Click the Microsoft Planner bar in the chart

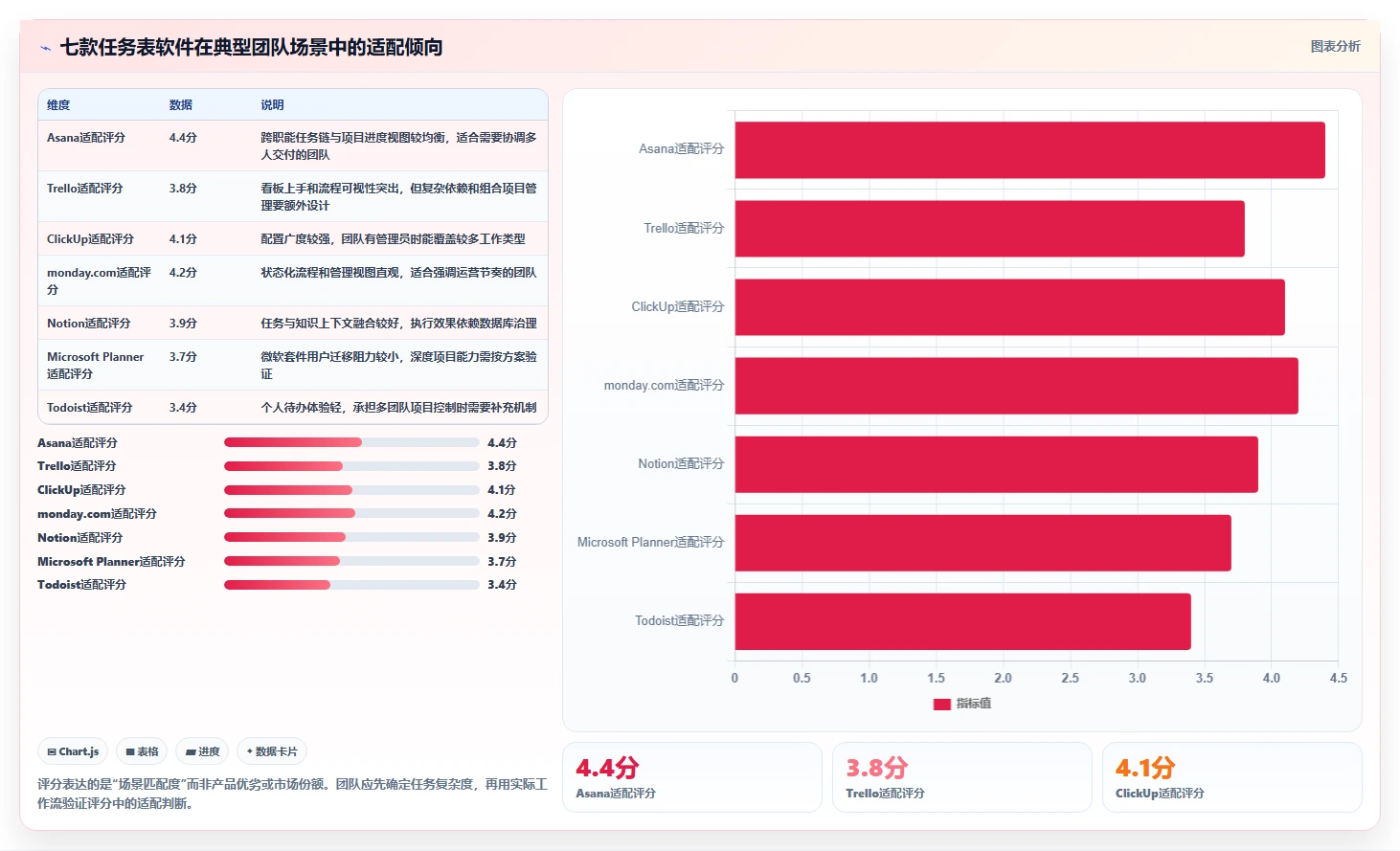(x=983, y=543)
